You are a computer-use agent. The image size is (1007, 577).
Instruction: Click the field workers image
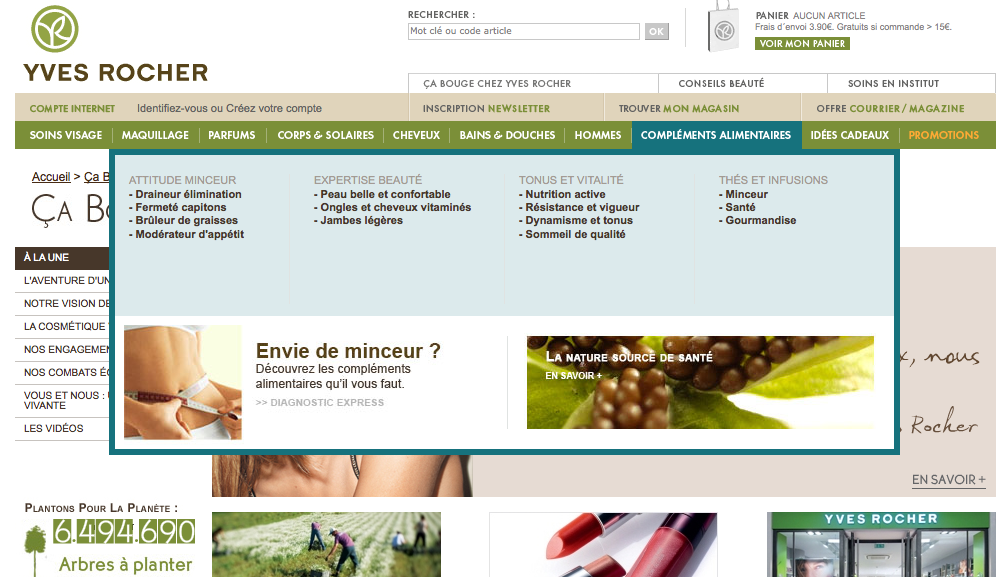[325, 545]
